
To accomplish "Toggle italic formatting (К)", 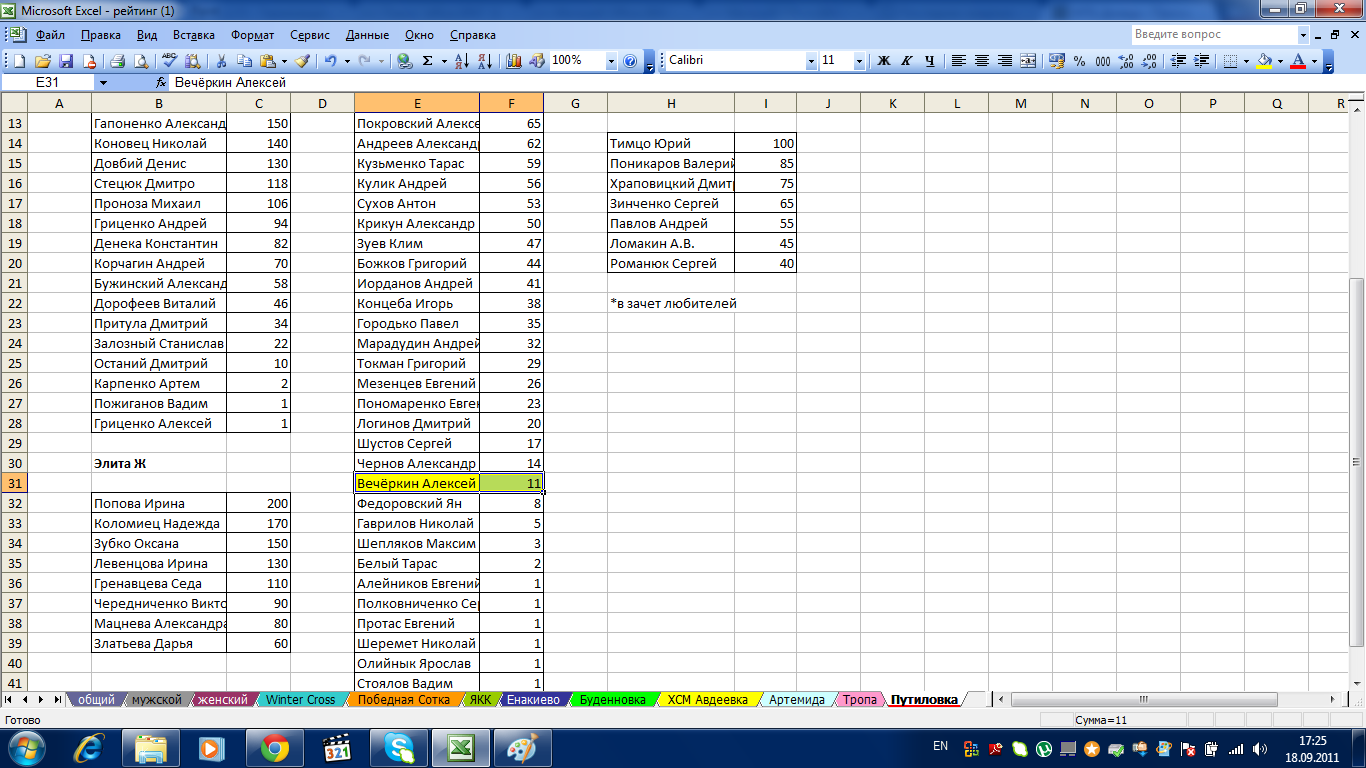I will click(907, 61).
